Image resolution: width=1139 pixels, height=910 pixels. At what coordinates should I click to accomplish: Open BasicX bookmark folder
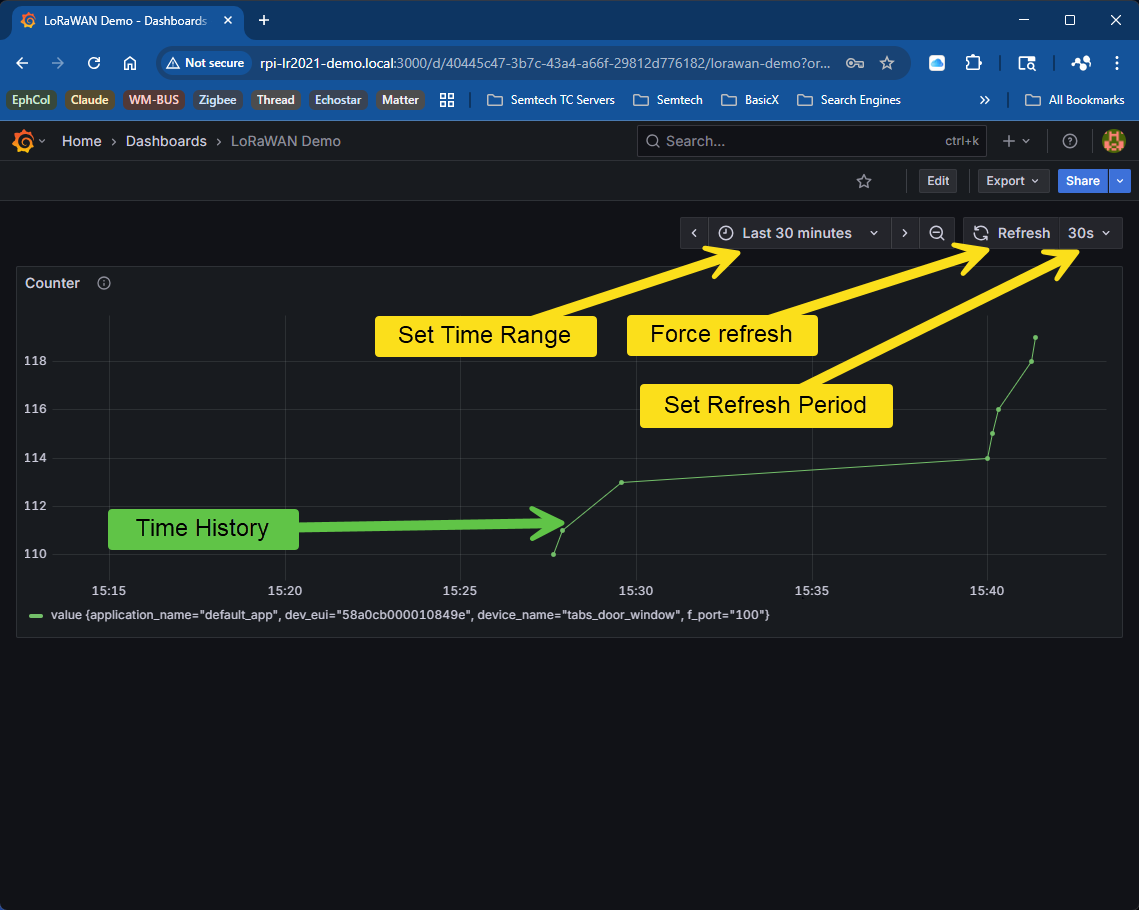pyautogui.click(x=750, y=100)
